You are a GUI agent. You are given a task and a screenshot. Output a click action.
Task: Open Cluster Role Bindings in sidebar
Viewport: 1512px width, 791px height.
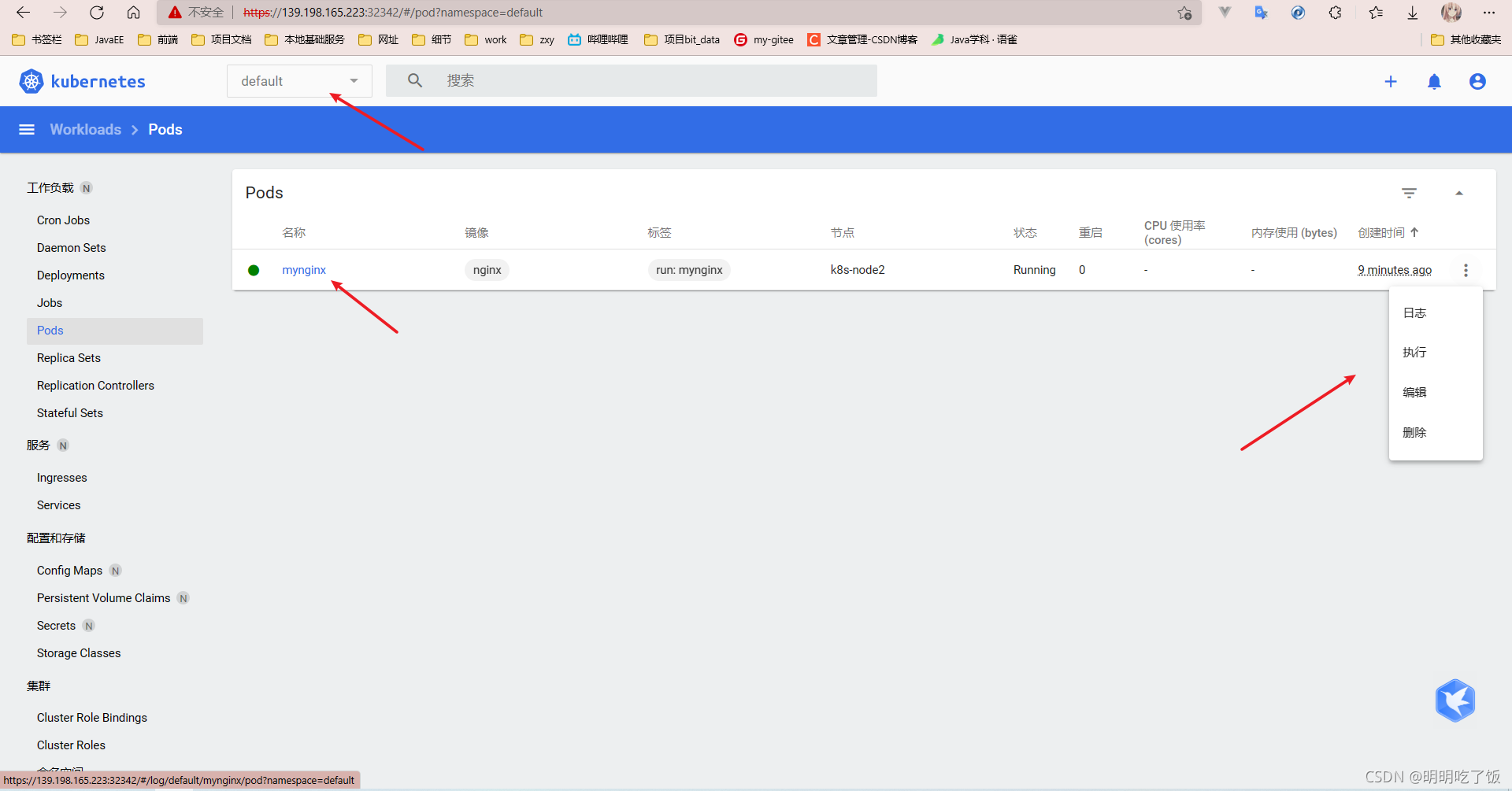91,718
